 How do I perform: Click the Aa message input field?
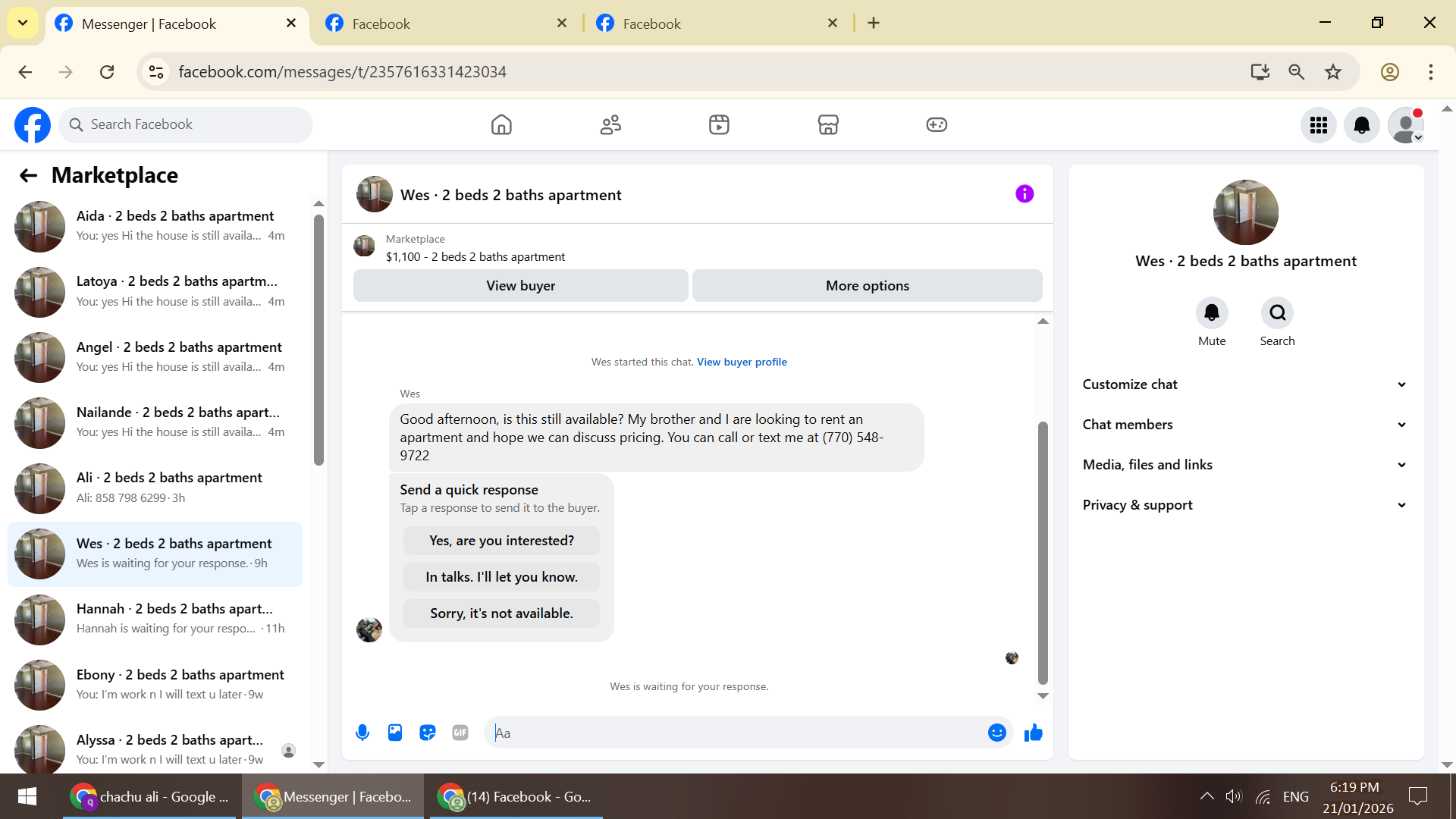pyautogui.click(x=736, y=733)
